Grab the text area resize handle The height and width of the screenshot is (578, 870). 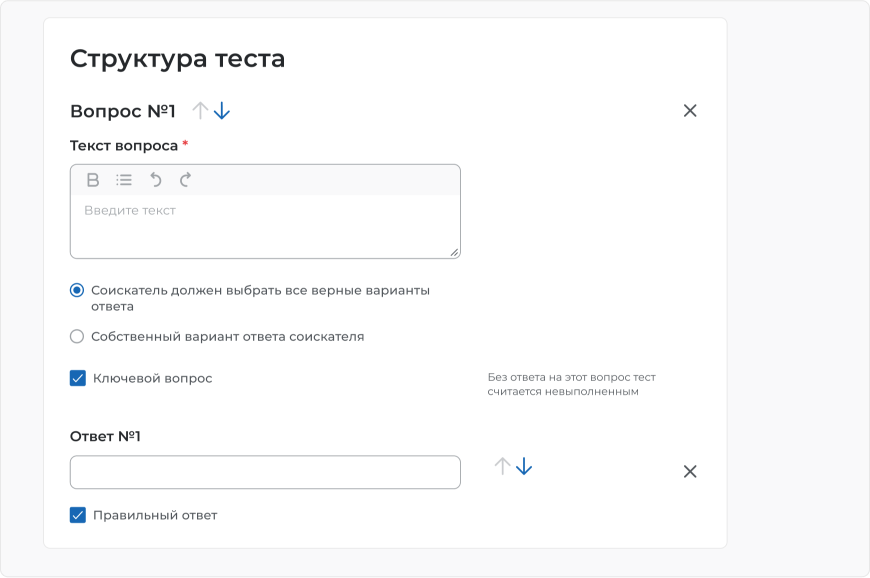454,252
